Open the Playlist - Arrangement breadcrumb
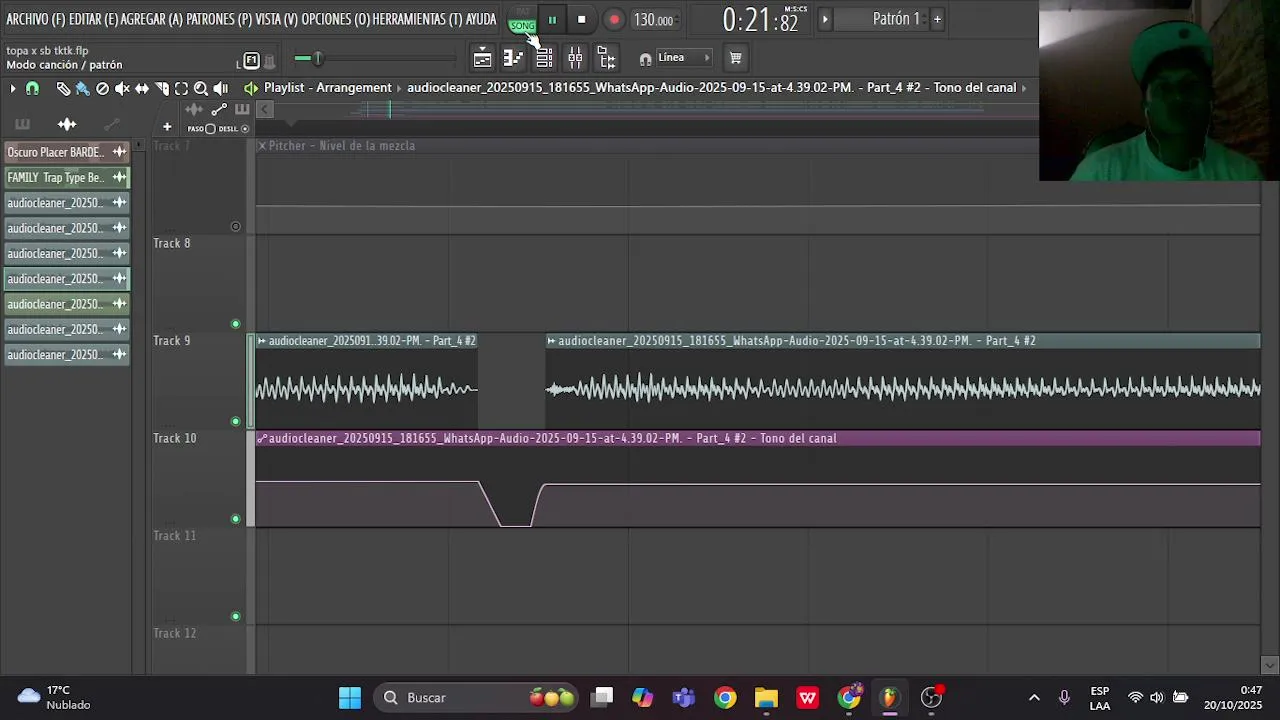The width and height of the screenshot is (1280, 720). (328, 88)
